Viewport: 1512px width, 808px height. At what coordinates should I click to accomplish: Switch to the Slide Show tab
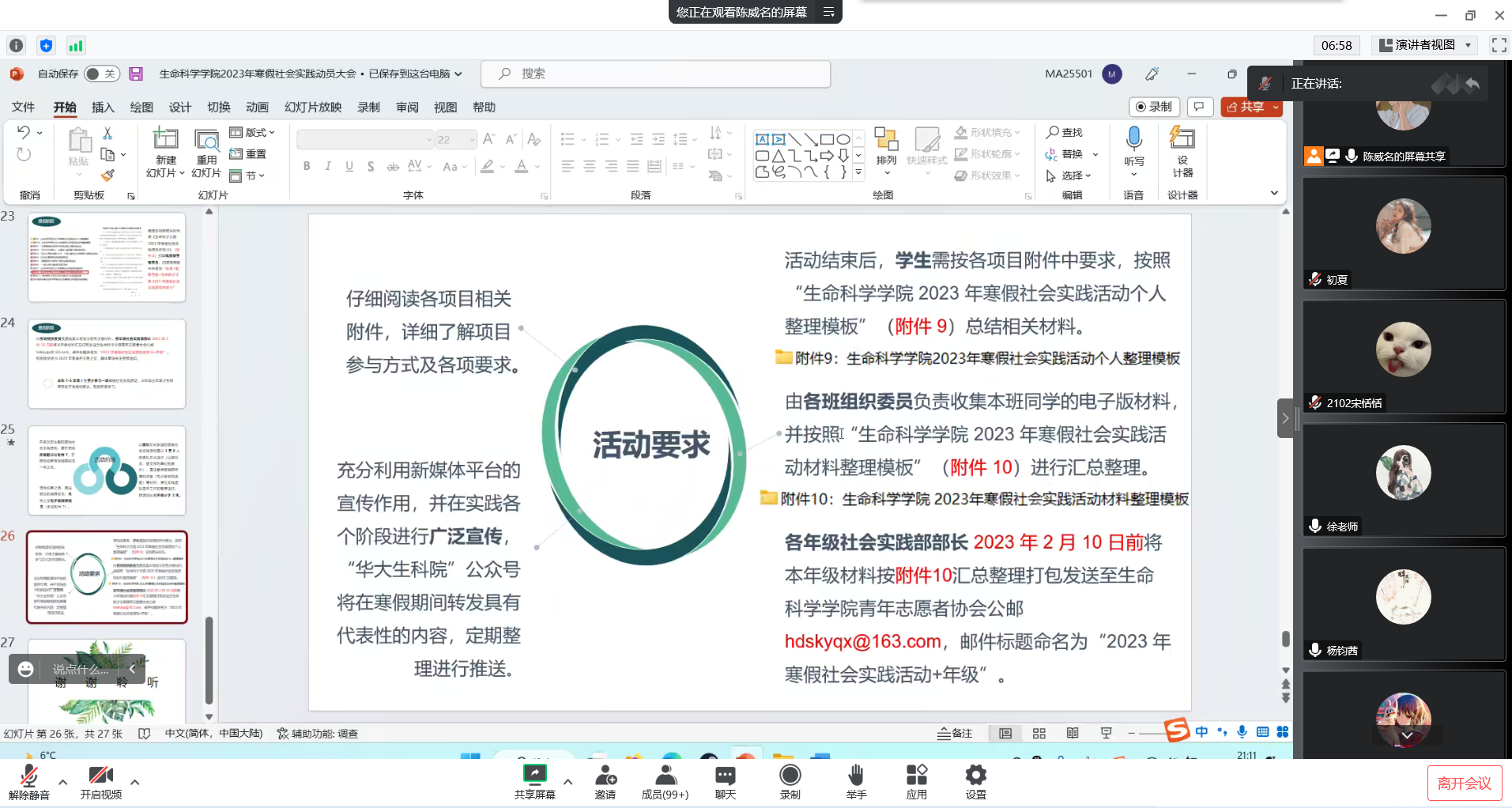coord(313,108)
